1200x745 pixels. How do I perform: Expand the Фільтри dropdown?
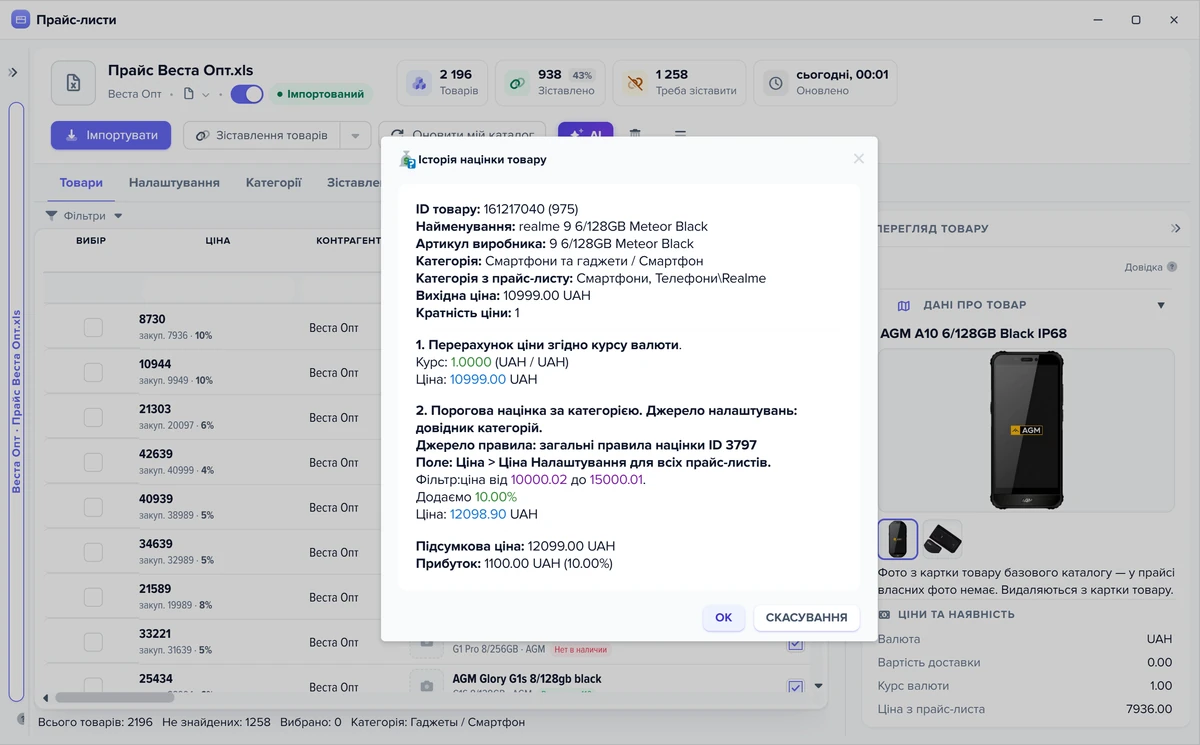pos(118,216)
